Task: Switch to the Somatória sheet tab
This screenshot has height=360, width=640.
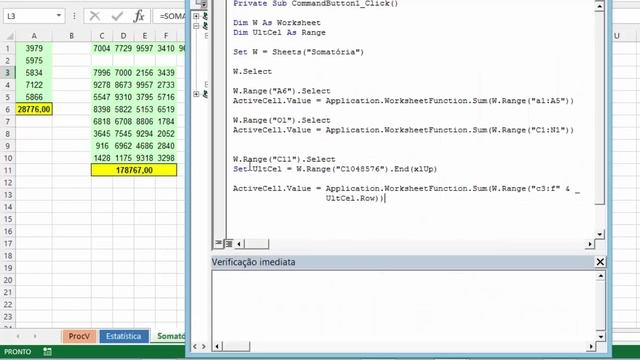Action: click(x=170, y=336)
